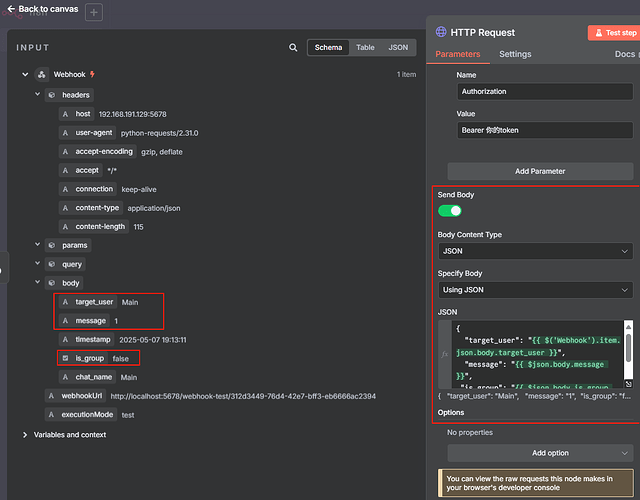Switch input view to Table

coord(365,48)
